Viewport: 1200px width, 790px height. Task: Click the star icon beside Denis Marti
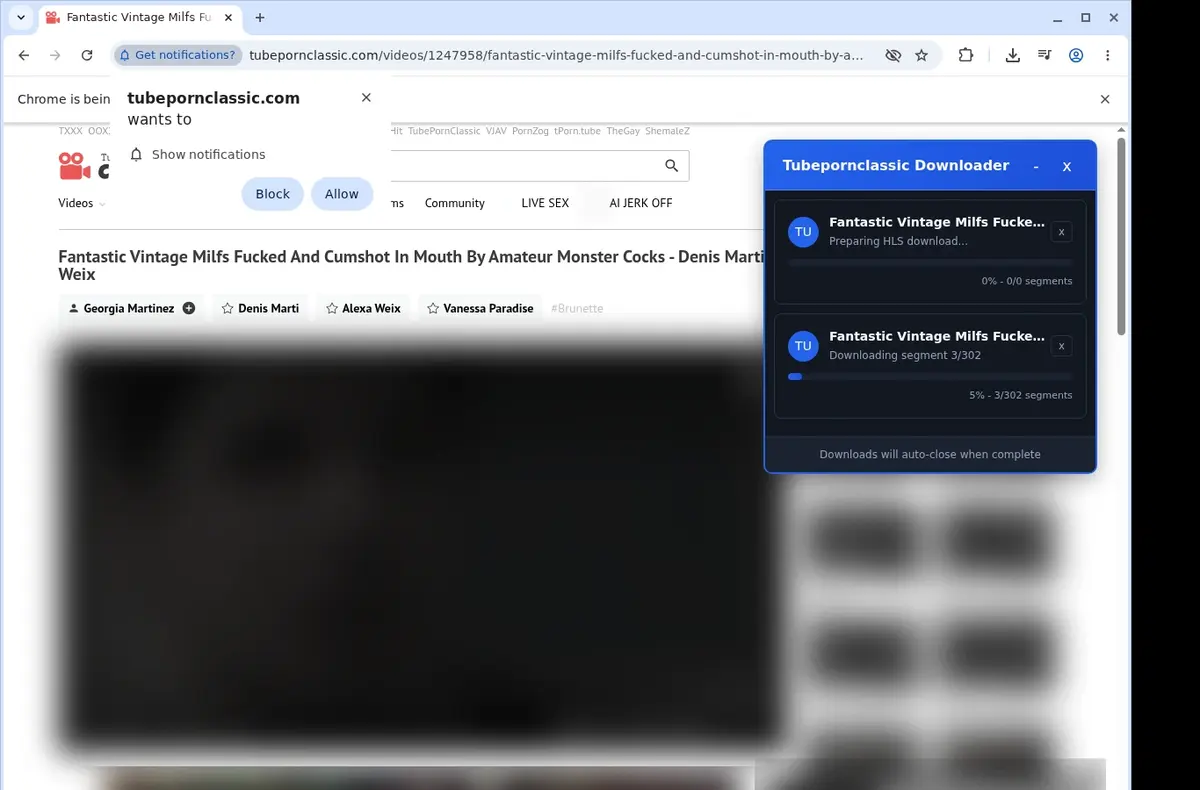pos(227,308)
